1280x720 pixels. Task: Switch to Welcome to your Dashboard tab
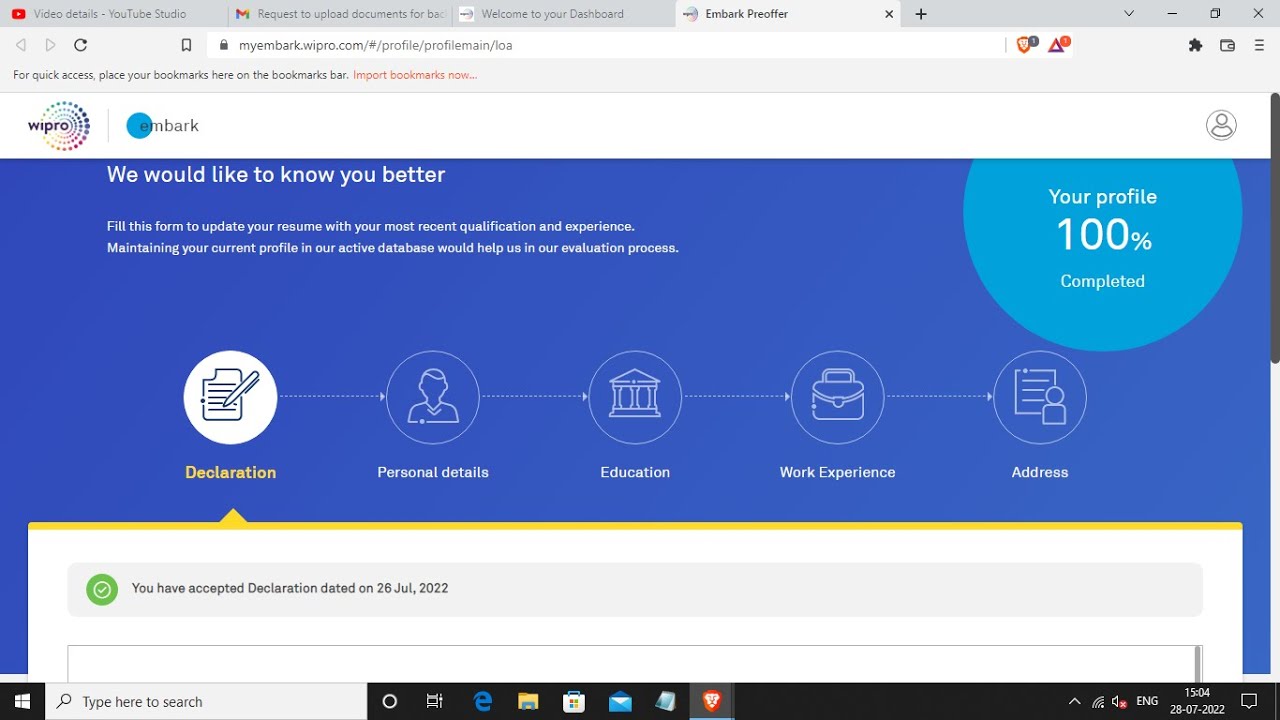563,14
